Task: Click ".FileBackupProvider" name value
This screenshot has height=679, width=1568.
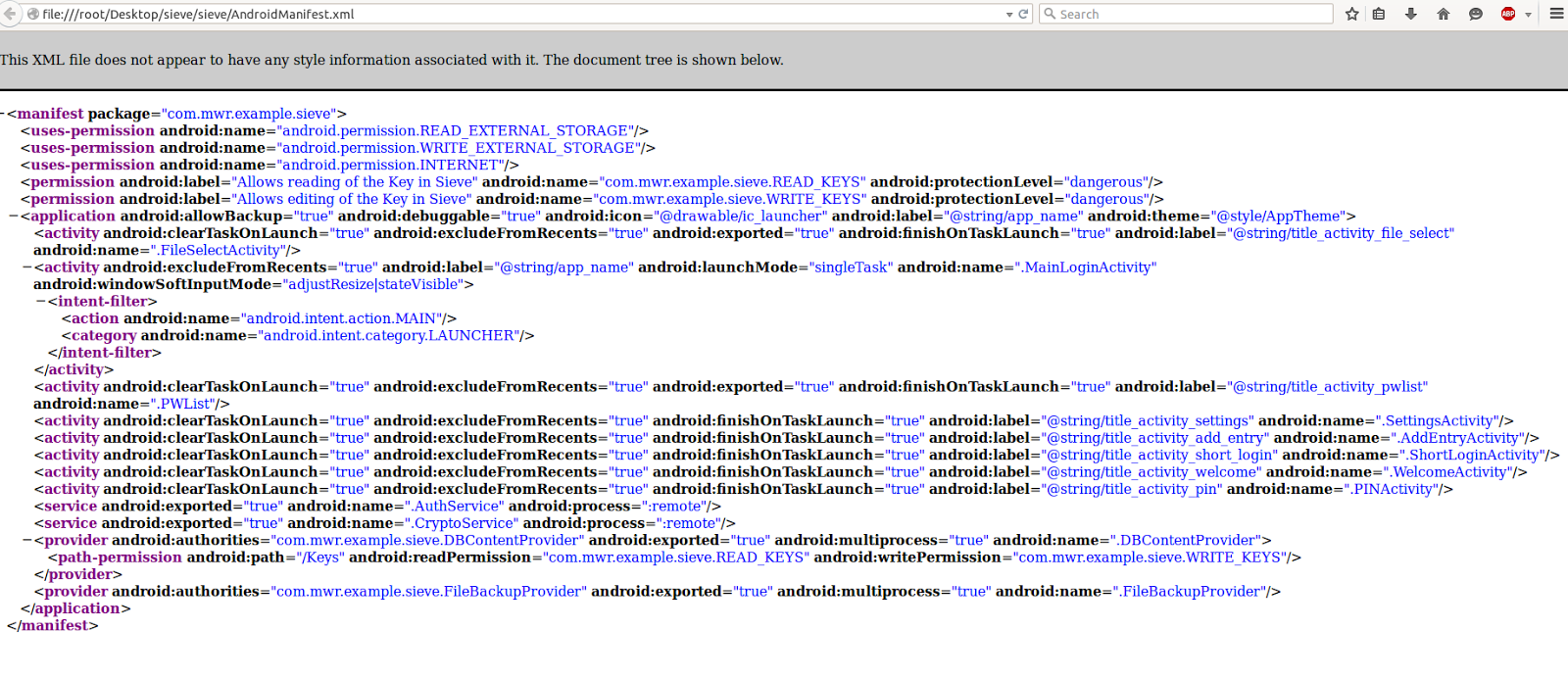Action: [1190, 591]
